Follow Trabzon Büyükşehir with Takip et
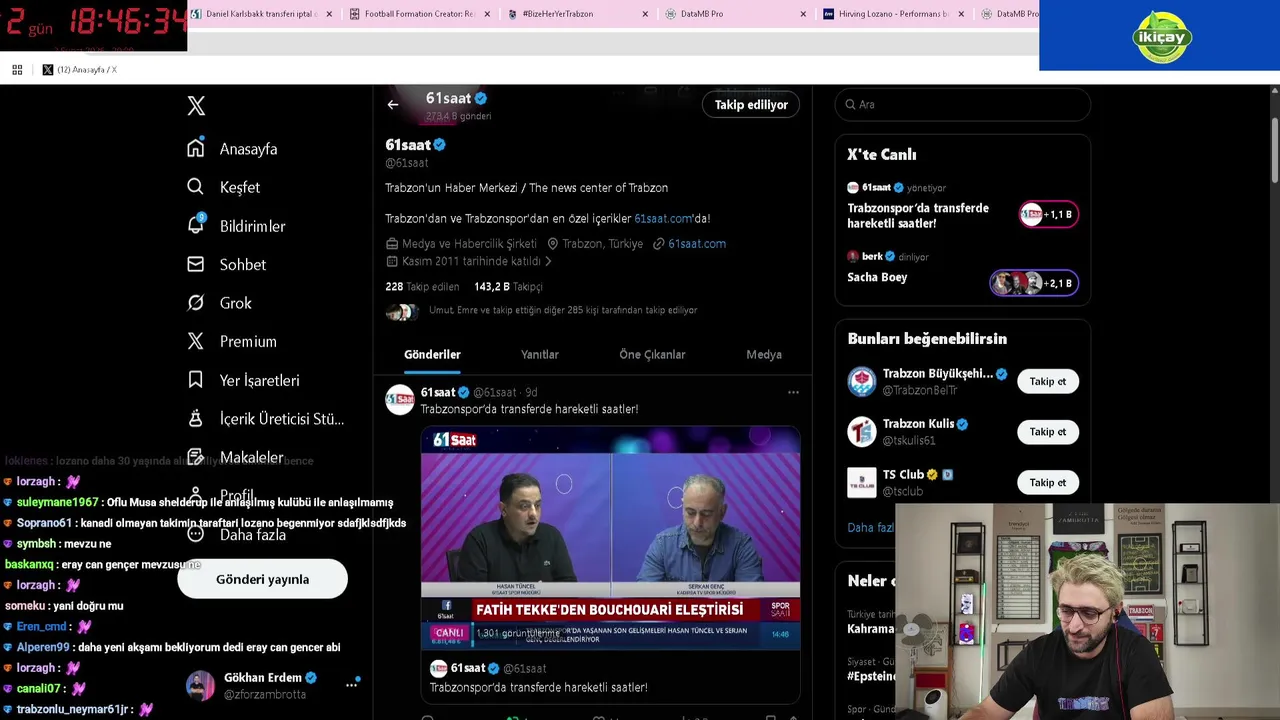 click(x=1047, y=381)
